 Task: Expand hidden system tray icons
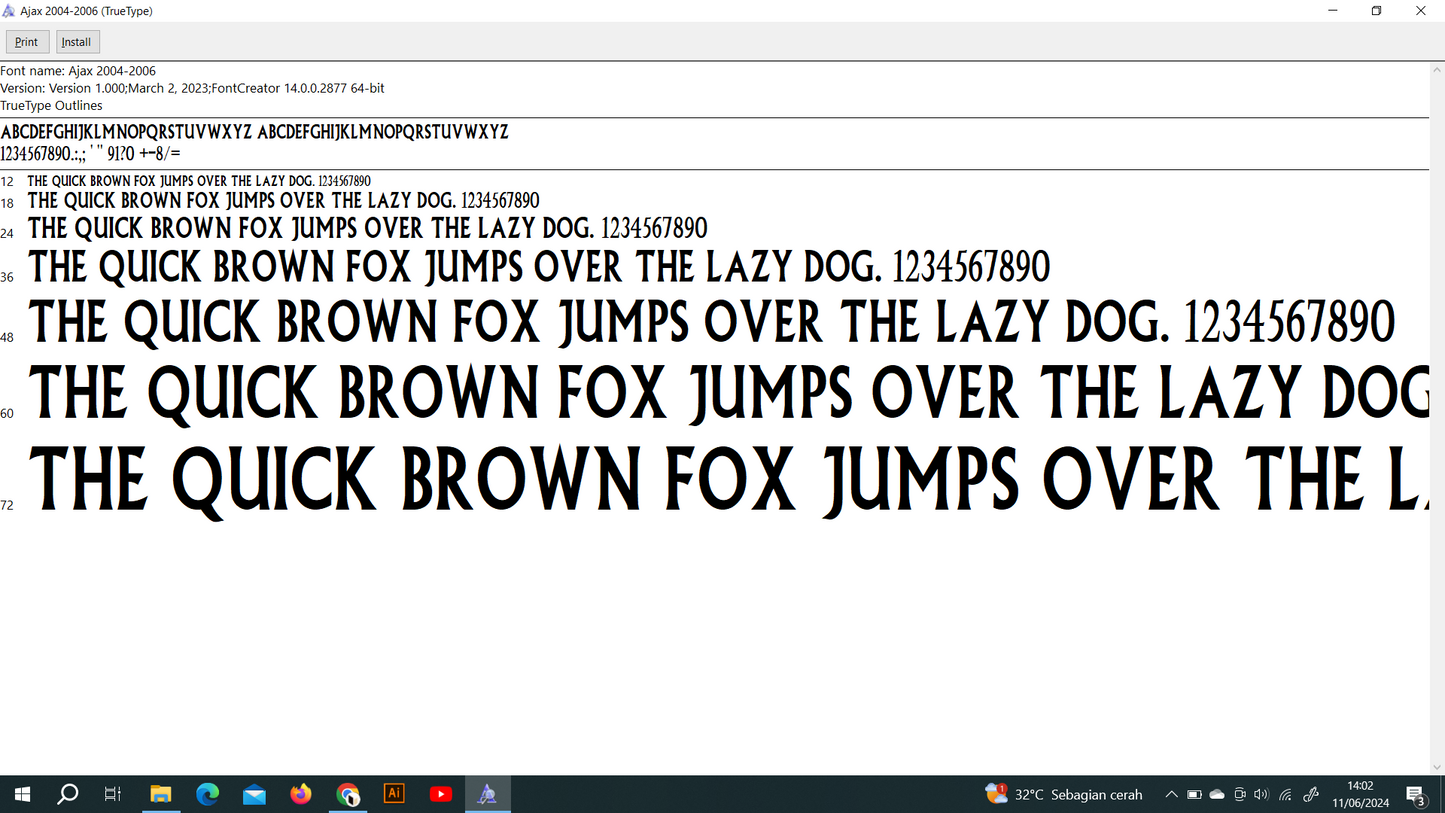1171,795
